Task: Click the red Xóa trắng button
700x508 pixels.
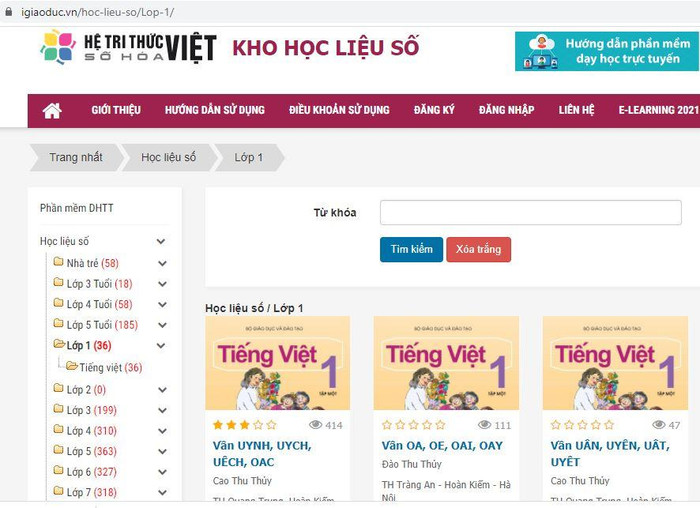Action: coord(479,249)
